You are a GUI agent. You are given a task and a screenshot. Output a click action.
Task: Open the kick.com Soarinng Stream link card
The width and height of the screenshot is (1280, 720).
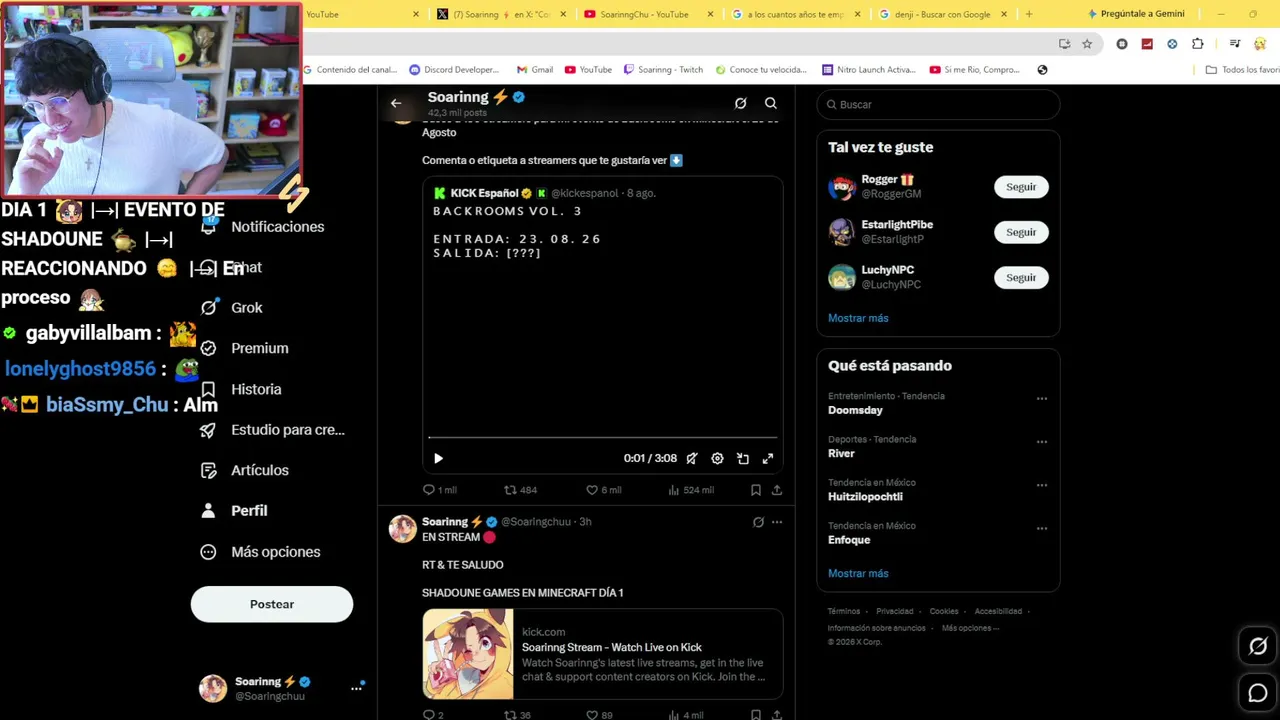click(602, 654)
